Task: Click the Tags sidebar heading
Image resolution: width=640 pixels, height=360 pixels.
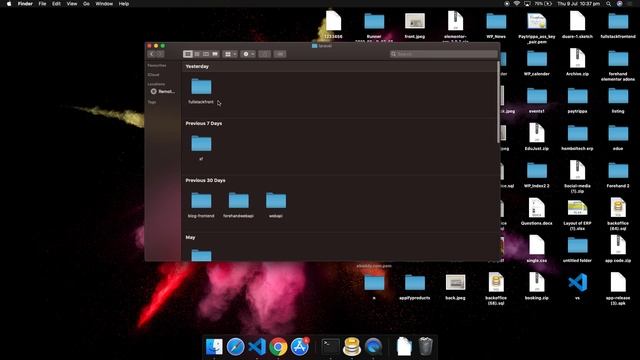Action: 152,102
